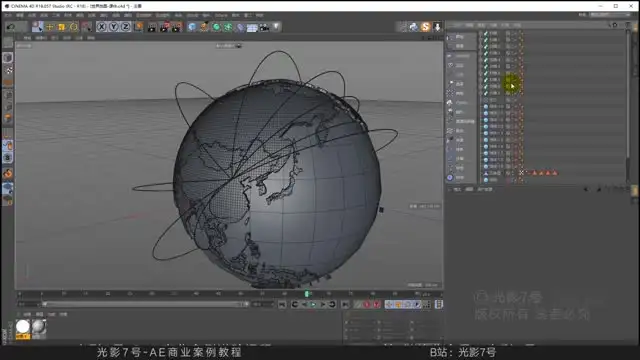Toggle scale keyframe recording
The image size is (640, 360).
click(x=398, y=304)
